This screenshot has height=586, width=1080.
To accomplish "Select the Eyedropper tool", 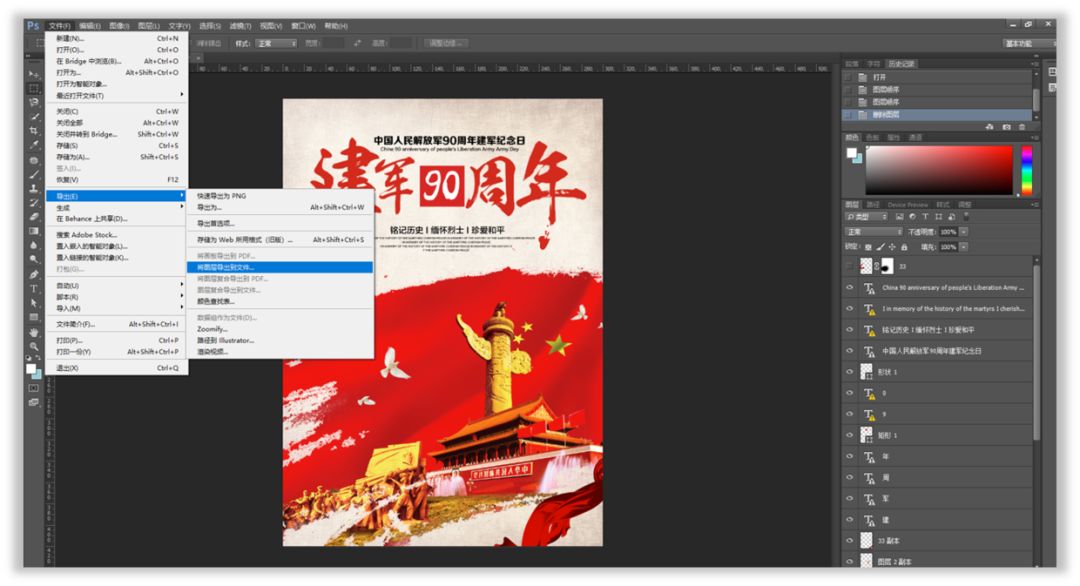I will 33,145.
